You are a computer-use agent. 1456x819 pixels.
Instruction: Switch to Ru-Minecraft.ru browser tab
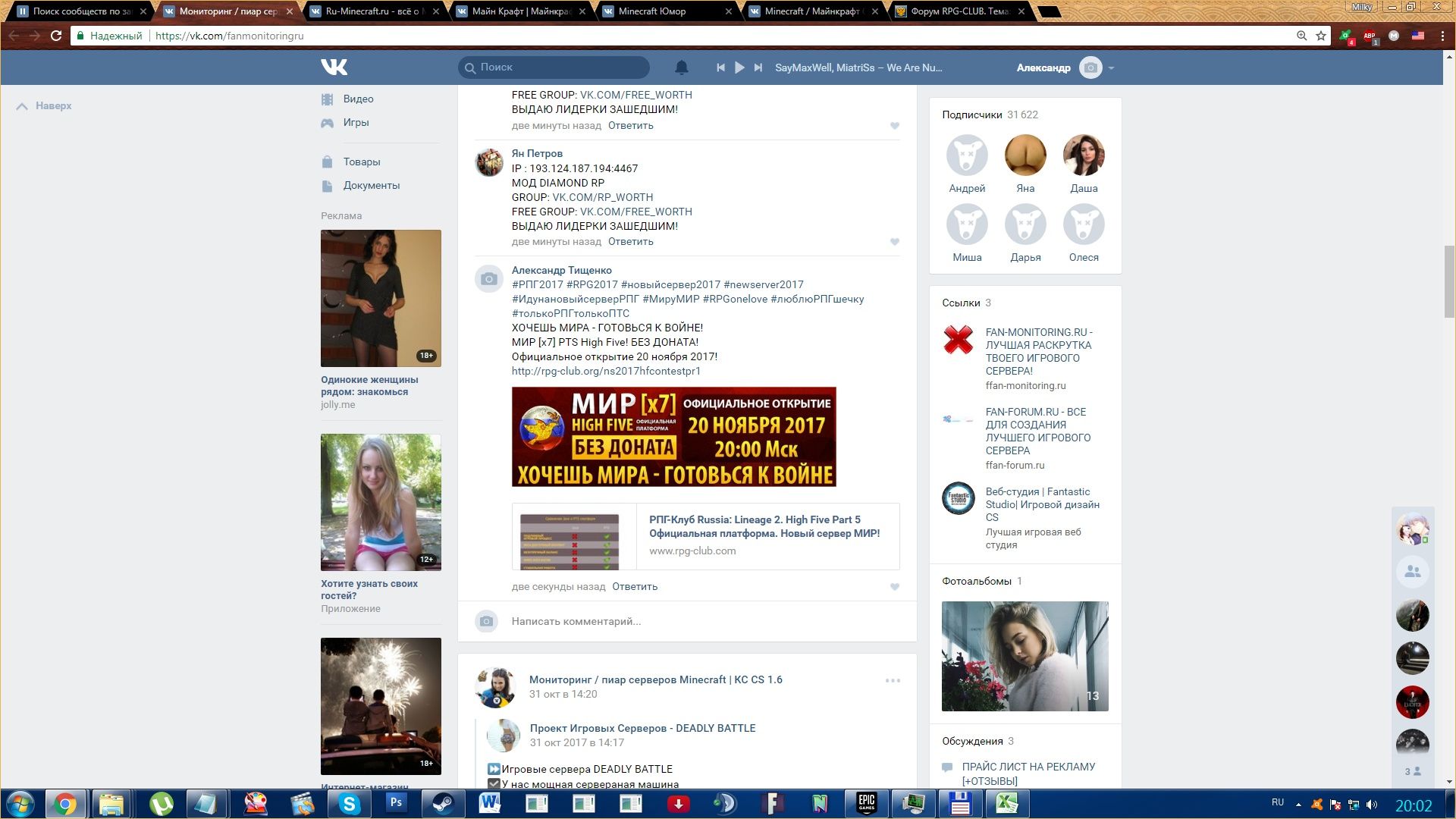click(x=372, y=11)
